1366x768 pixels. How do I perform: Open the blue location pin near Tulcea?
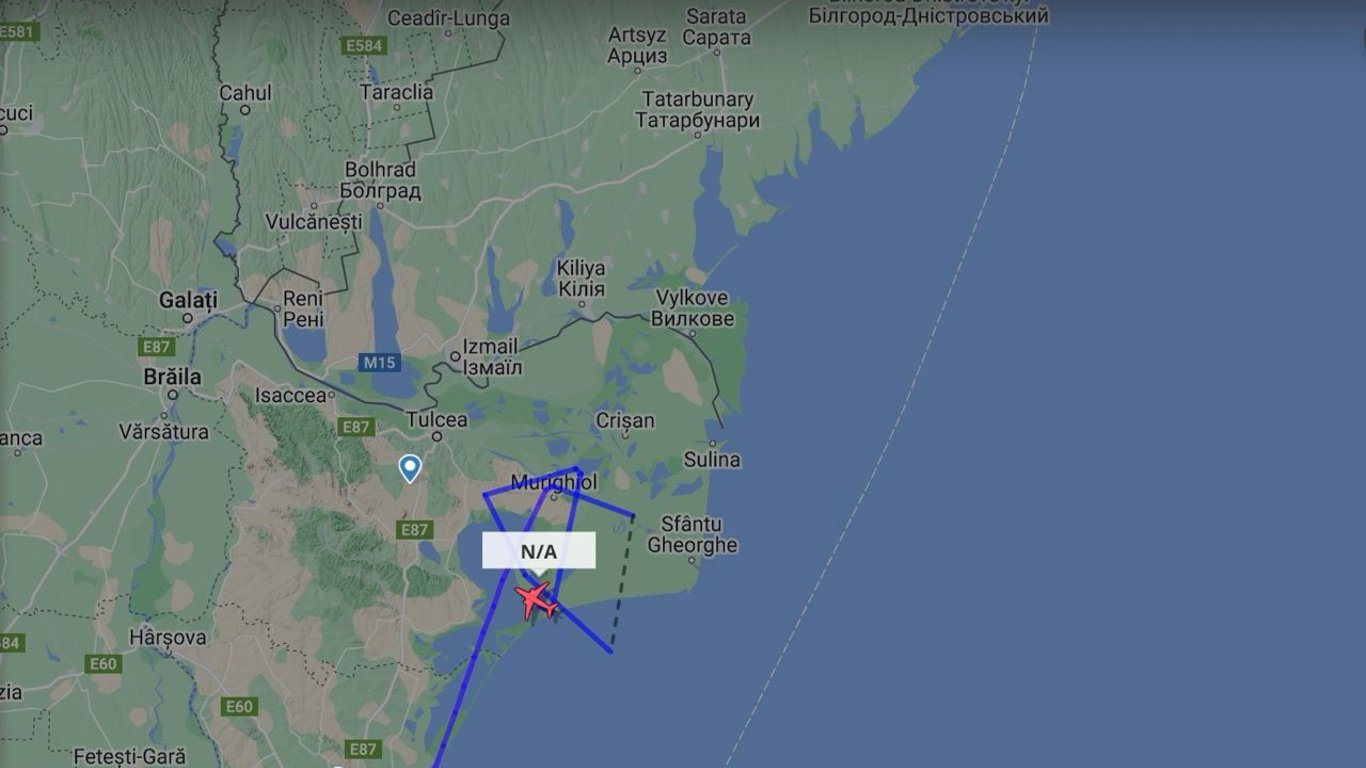tap(409, 468)
